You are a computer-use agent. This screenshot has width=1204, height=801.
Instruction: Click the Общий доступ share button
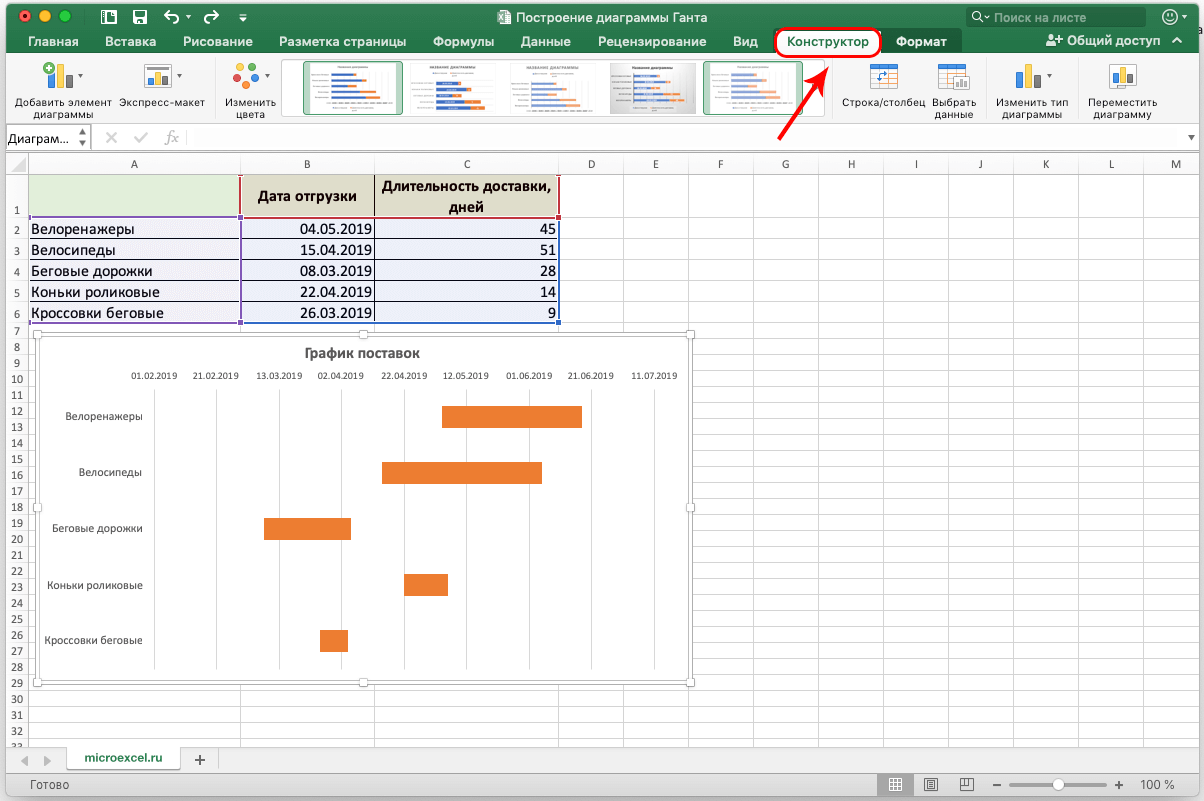click(x=1103, y=41)
